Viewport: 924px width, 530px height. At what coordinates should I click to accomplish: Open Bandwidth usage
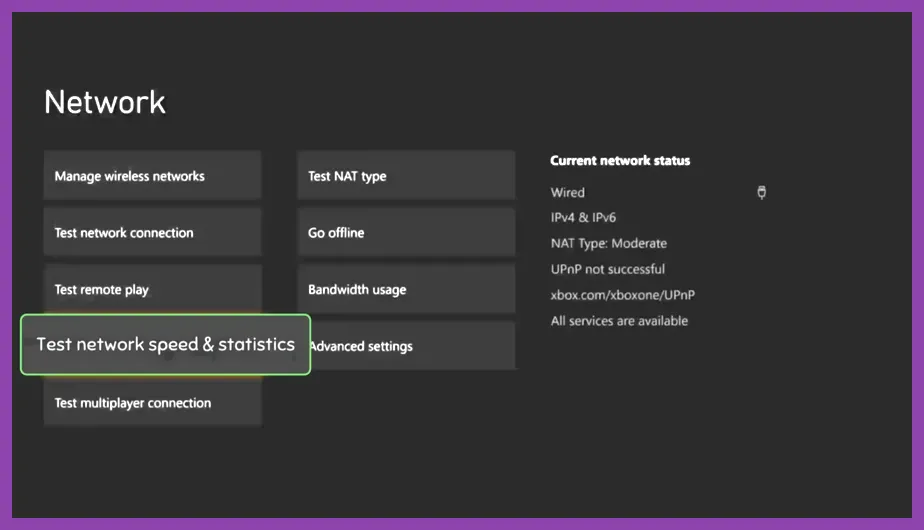pyautogui.click(x=406, y=289)
